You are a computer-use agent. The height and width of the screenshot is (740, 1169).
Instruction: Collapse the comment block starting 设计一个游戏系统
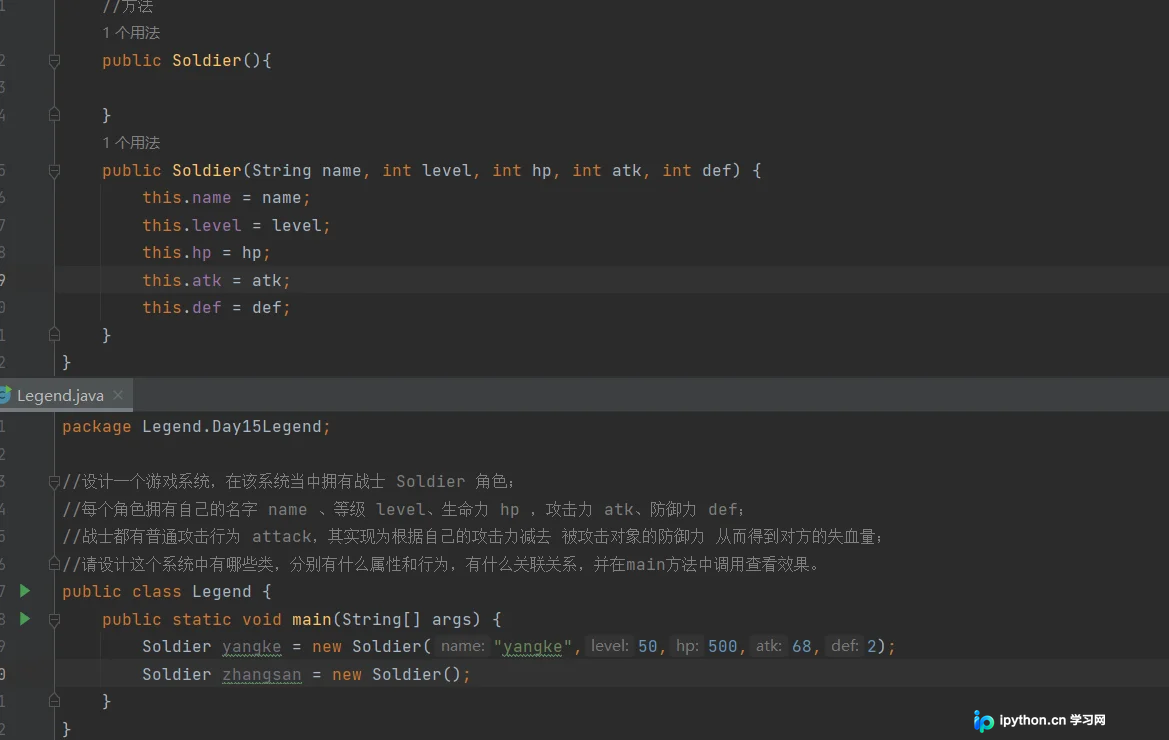tap(54, 482)
